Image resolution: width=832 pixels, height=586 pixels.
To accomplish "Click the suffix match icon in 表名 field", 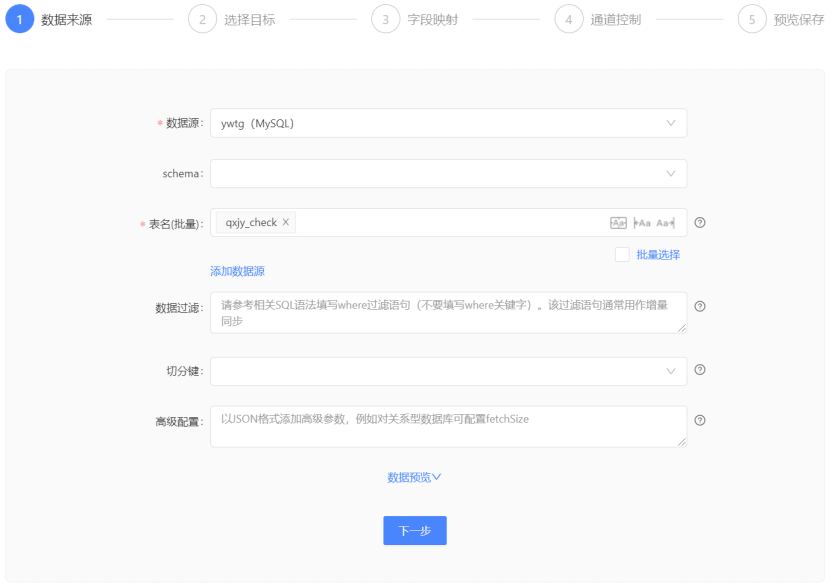I will click(x=666, y=223).
